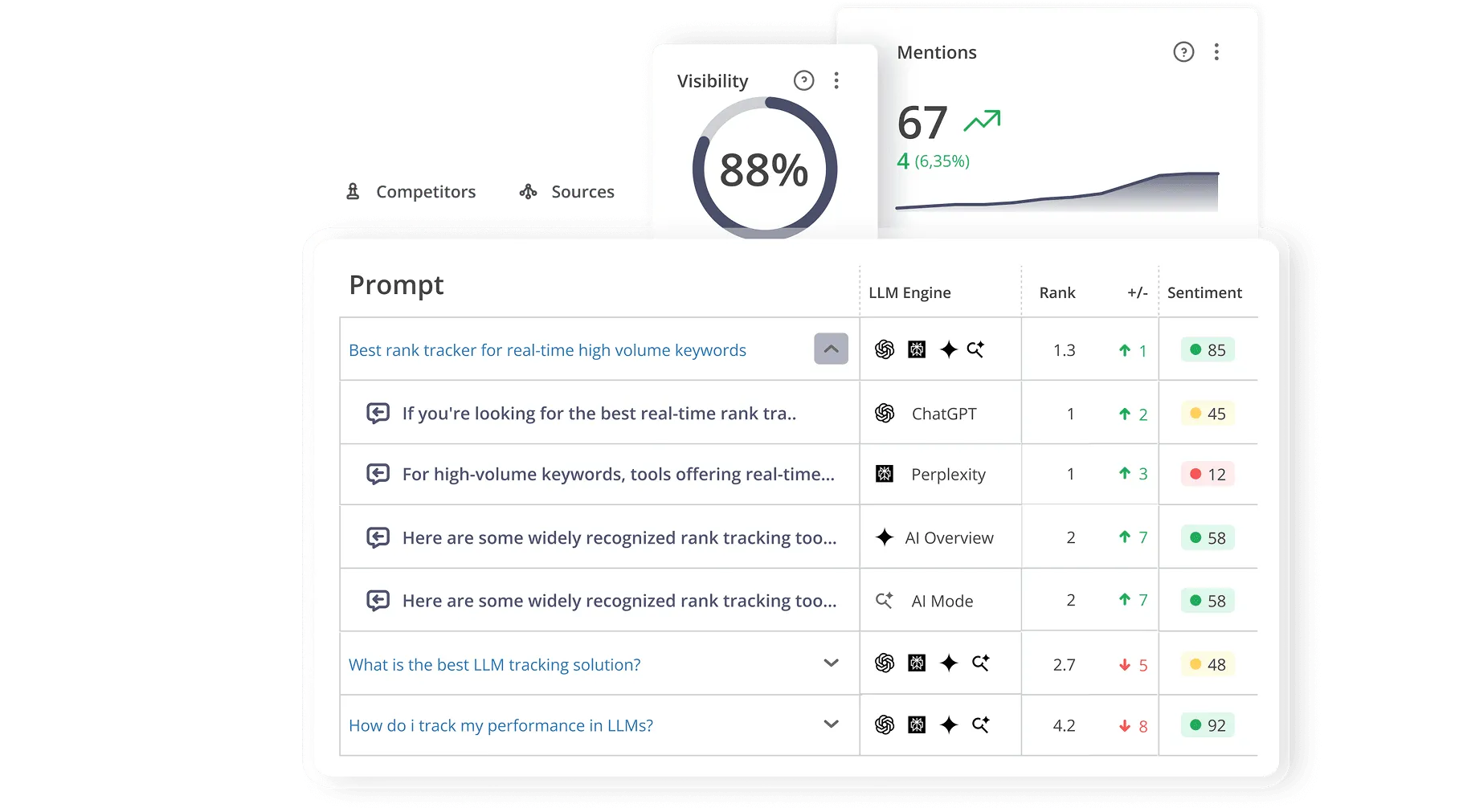Click the 'Perplexity' engine label
Image resolution: width=1459 pixels, height=812 pixels.
(x=948, y=475)
